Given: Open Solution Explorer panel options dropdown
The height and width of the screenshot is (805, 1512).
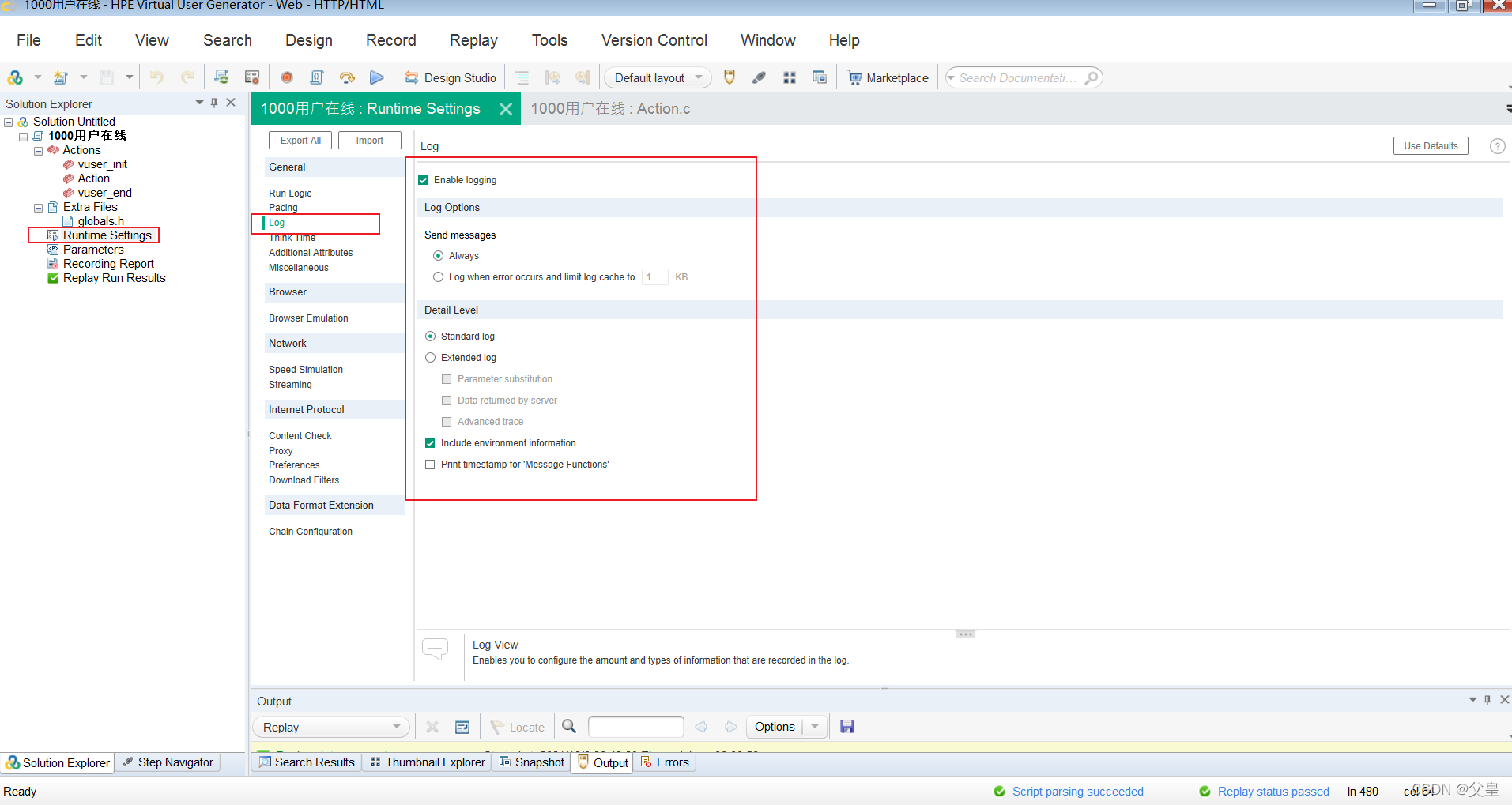Looking at the screenshot, I should click(x=199, y=103).
